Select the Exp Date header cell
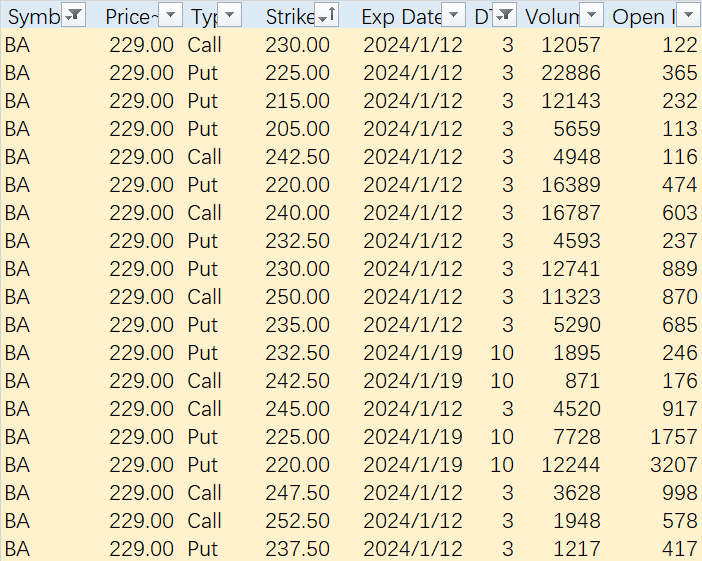The image size is (702, 561). click(413, 15)
